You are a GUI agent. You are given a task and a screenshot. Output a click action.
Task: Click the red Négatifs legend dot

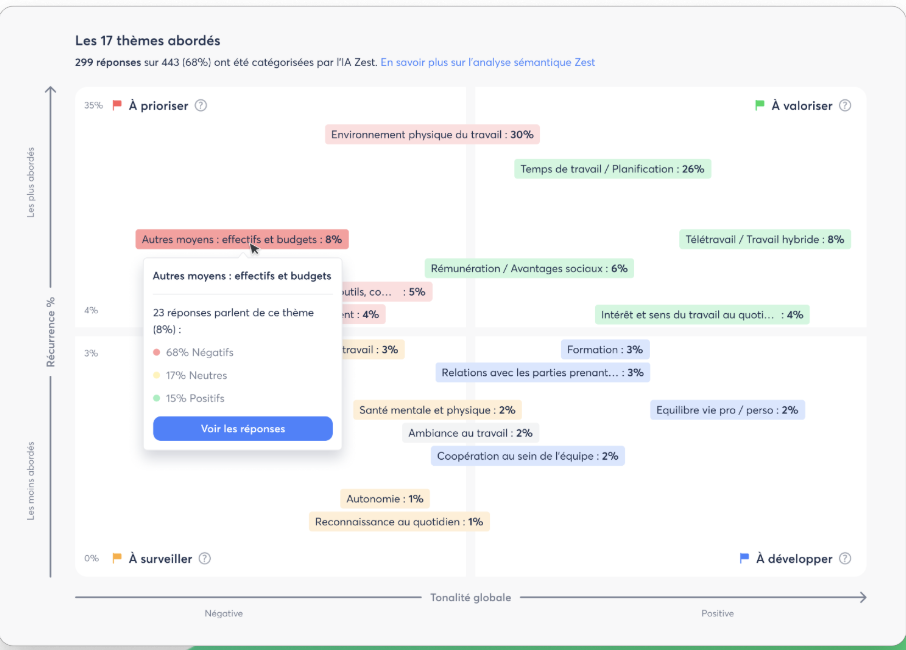157,352
